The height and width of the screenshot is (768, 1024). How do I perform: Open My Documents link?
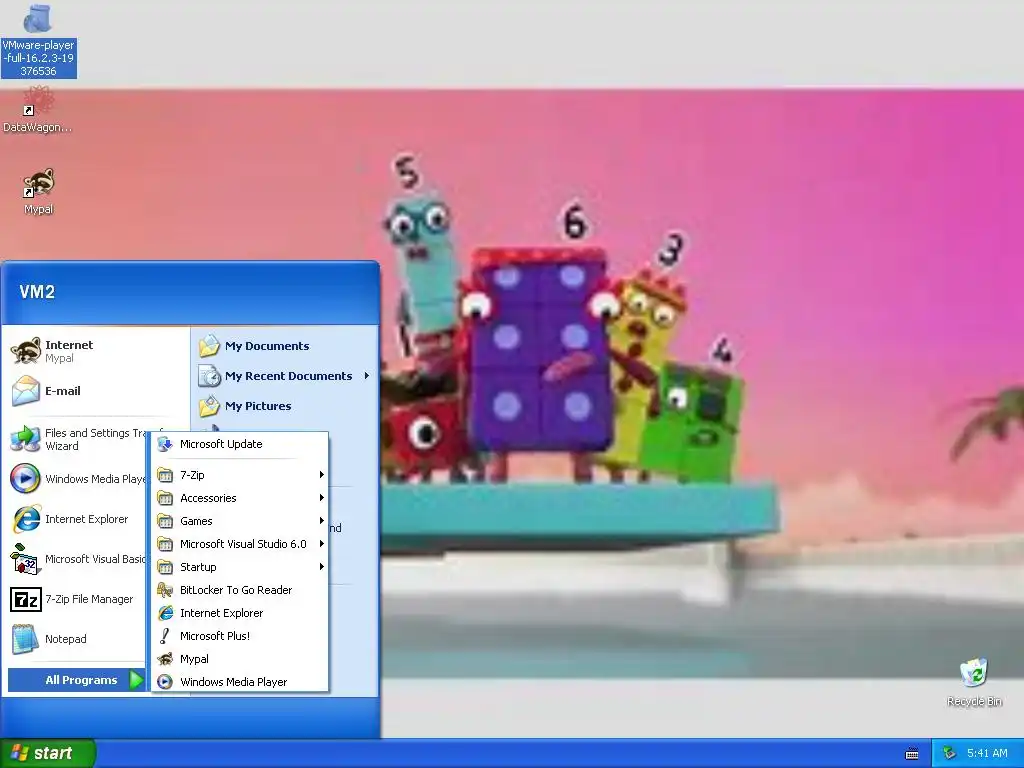point(267,346)
